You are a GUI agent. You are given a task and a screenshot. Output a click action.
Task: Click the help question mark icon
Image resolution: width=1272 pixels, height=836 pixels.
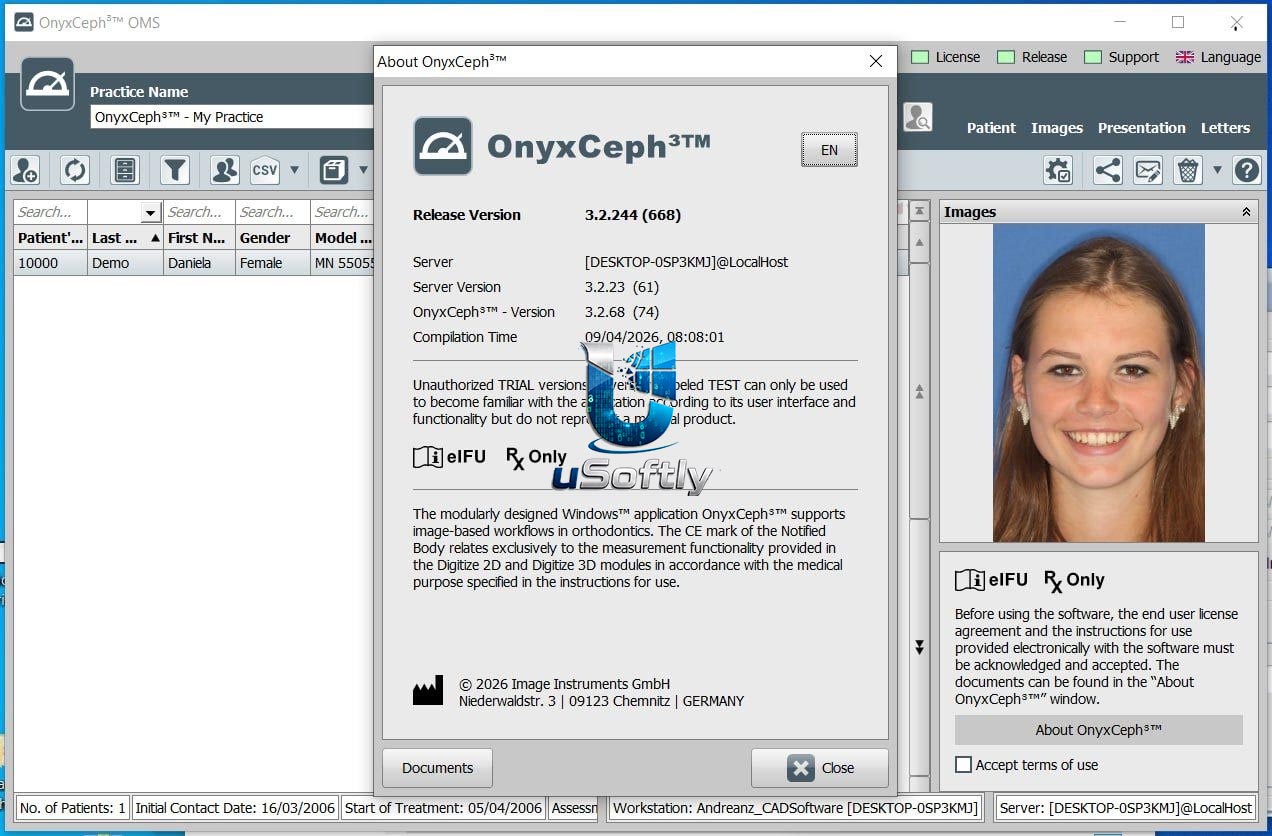(1247, 170)
